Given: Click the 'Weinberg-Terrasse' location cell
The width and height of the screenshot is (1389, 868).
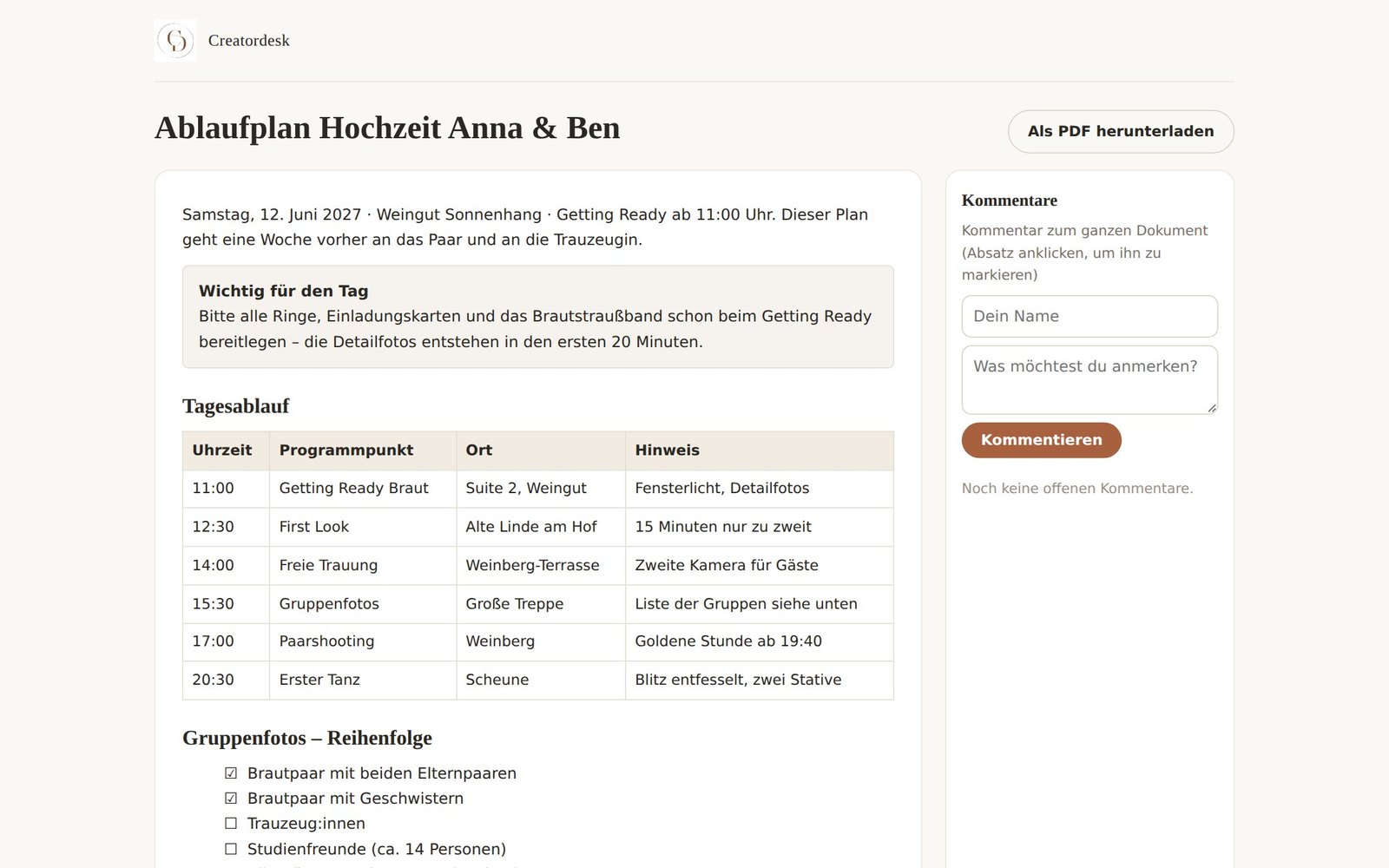Looking at the screenshot, I should point(541,565).
